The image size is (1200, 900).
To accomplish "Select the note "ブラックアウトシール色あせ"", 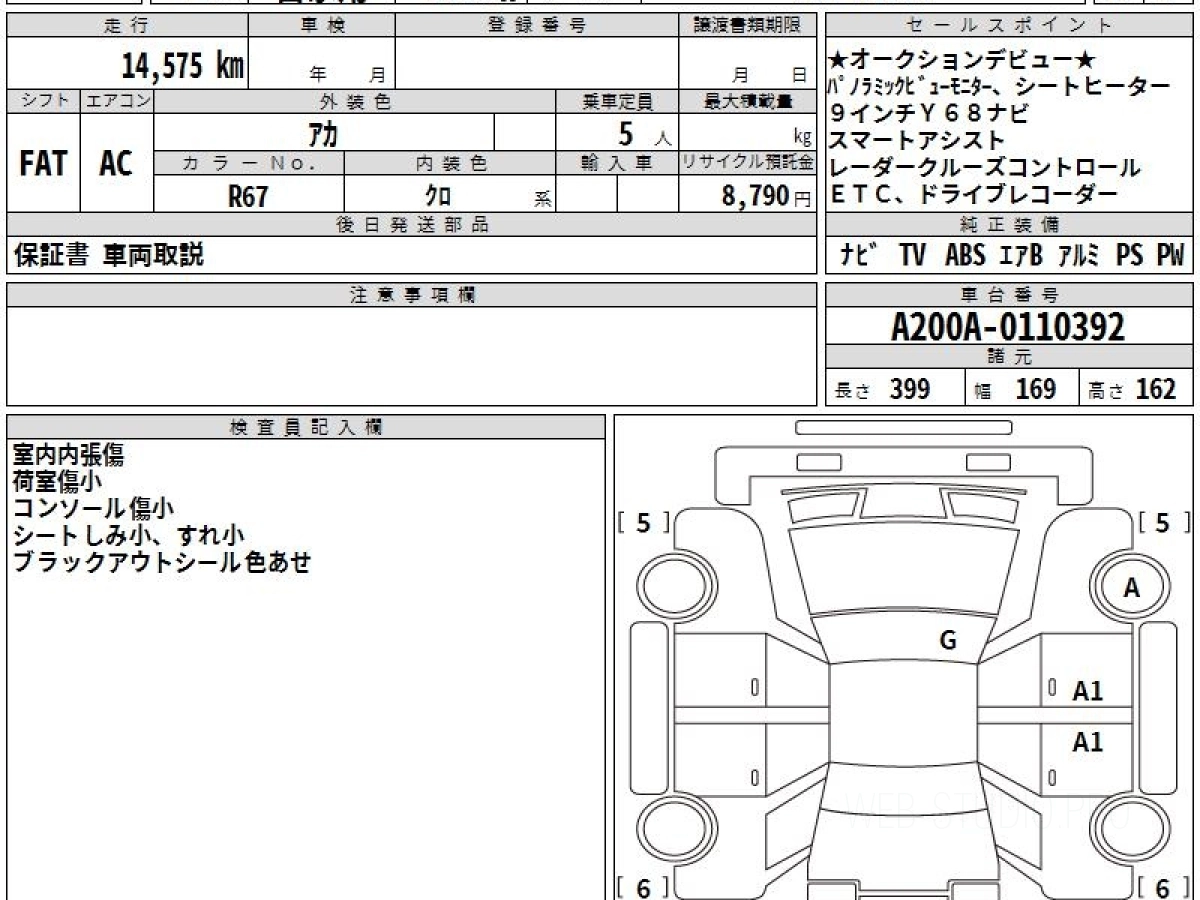I will (x=162, y=562).
